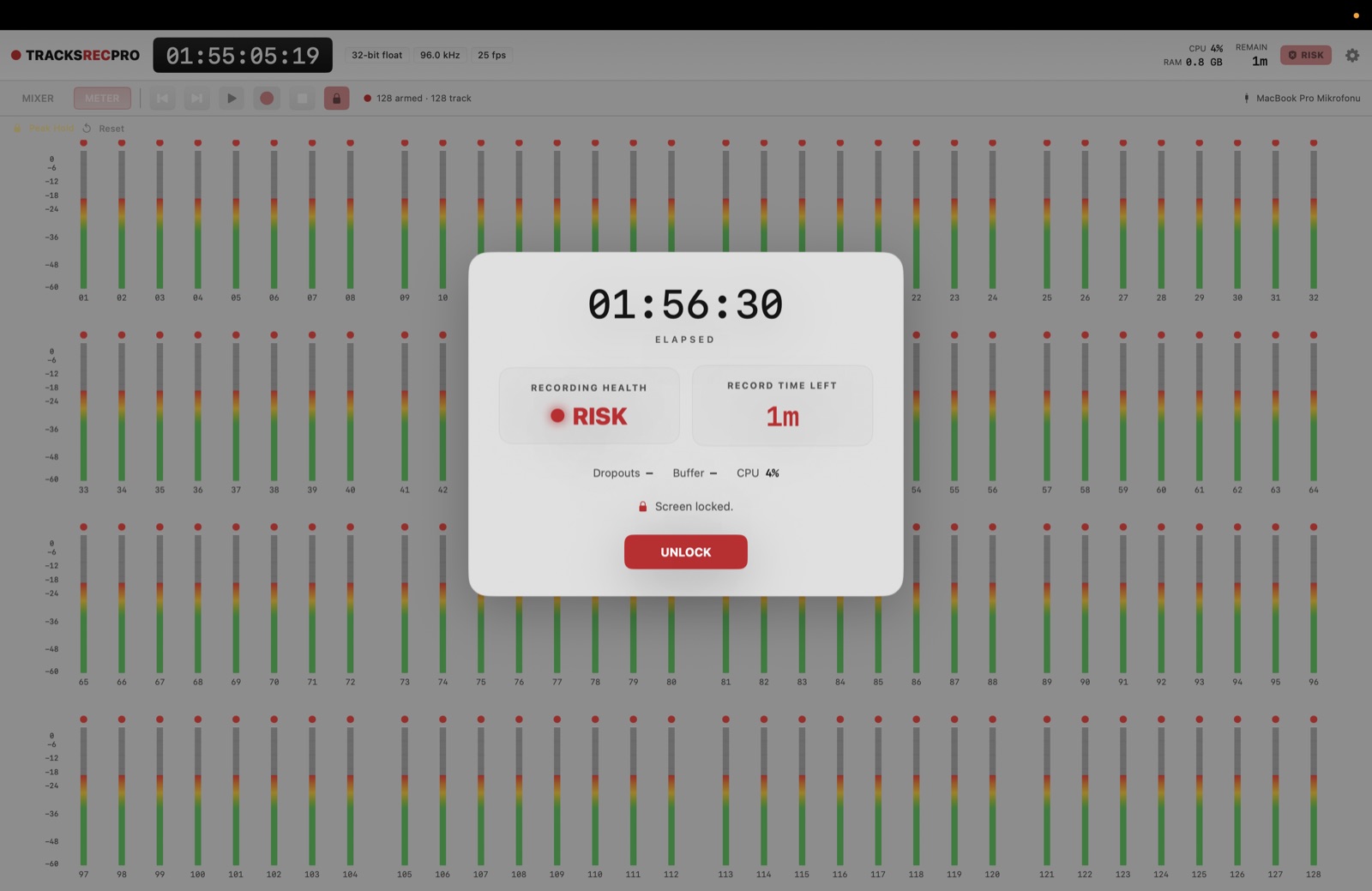1372x891 pixels.
Task: Click track number label 65
Action: (x=83, y=682)
